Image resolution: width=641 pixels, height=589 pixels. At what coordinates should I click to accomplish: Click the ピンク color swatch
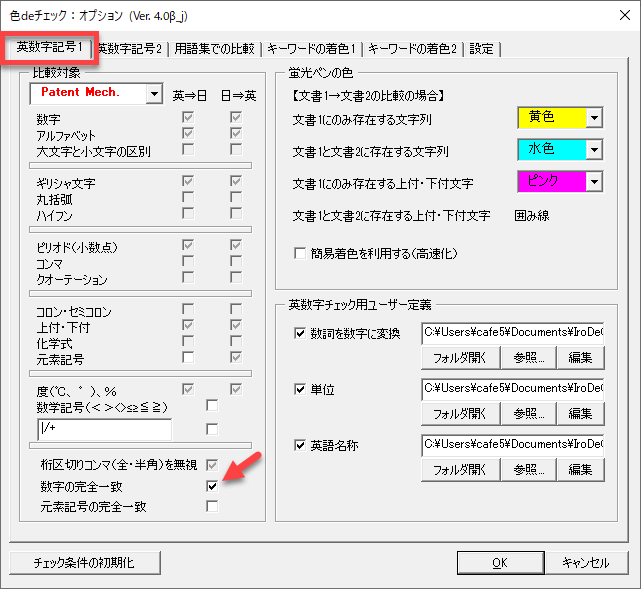pyautogui.click(x=551, y=181)
